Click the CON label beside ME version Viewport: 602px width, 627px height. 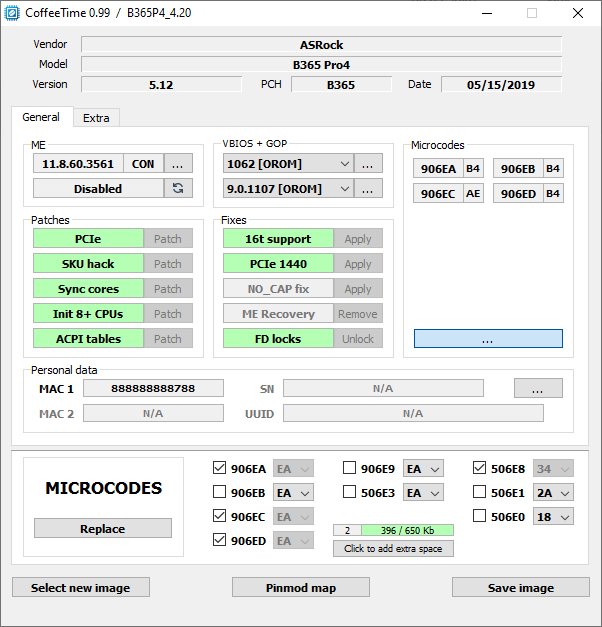[x=143, y=164]
